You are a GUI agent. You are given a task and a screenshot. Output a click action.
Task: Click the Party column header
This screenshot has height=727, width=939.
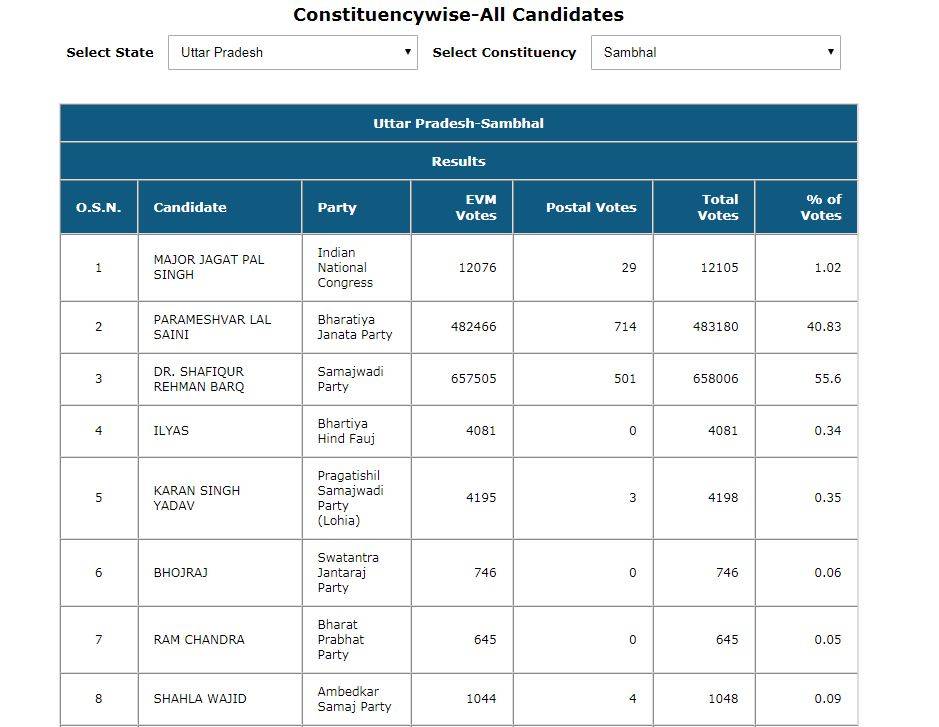pyautogui.click(x=337, y=208)
